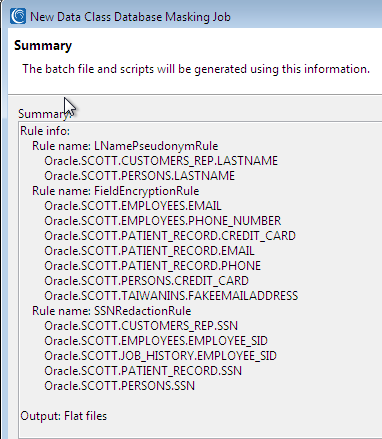Viewport: 382px width, 439px height.
Task: Click the window title 'New Data Class Database Masking Job'
Action: (130, 17)
